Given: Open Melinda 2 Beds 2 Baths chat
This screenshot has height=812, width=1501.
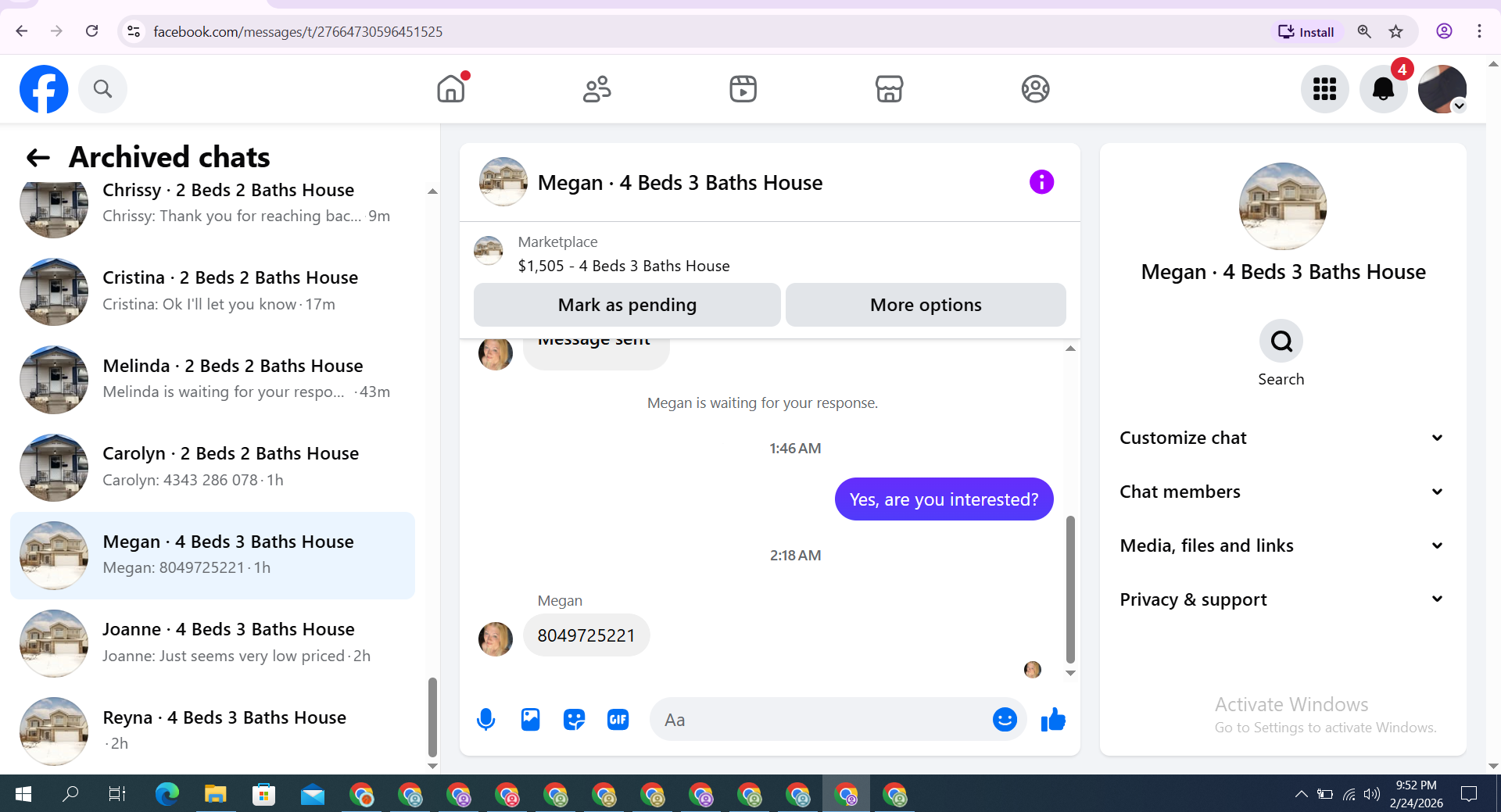Looking at the screenshot, I should pos(213,379).
